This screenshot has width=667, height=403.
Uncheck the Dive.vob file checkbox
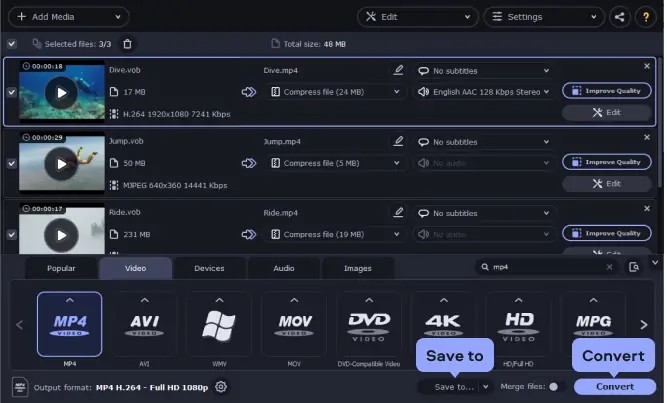click(x=11, y=92)
